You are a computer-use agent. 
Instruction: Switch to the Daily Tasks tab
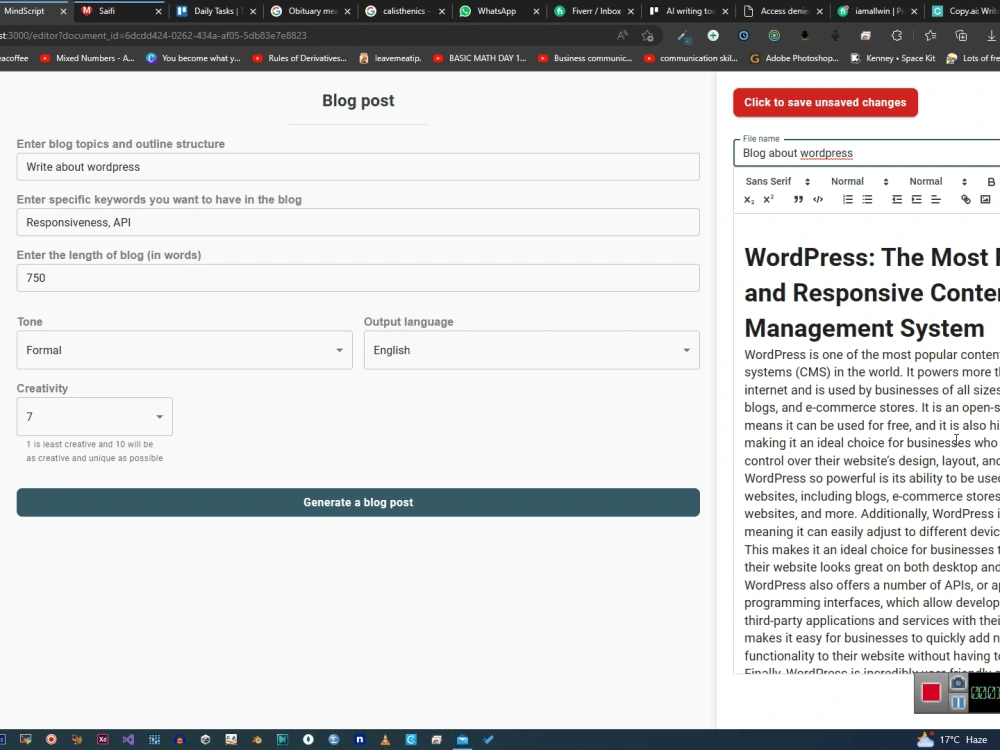217,11
